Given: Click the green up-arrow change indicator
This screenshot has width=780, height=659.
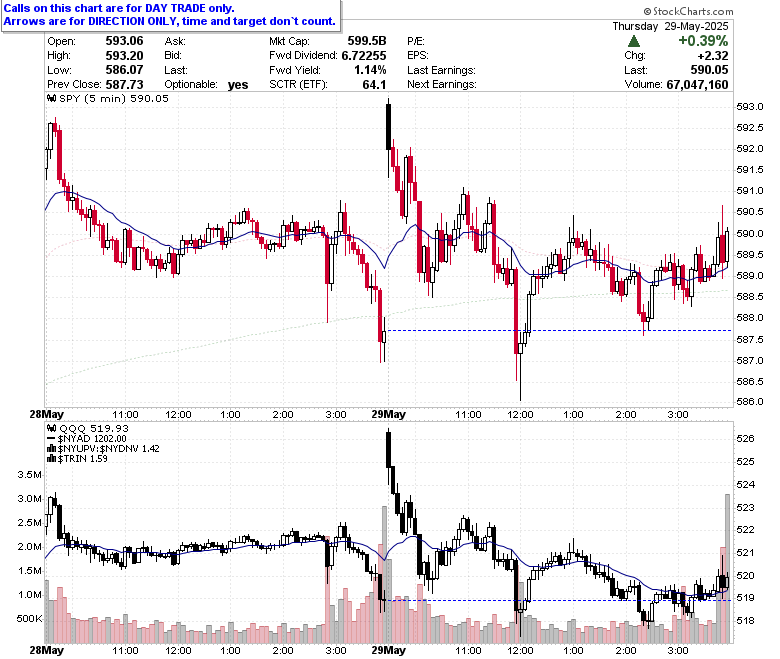Looking at the screenshot, I should click(x=634, y=41).
